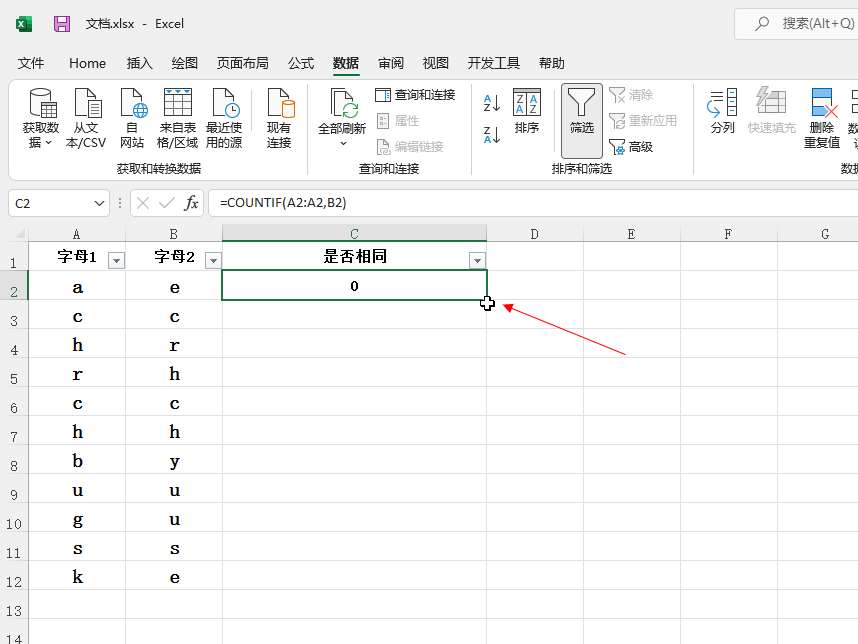Select cell C2 containing 0
This screenshot has height=644, width=858.
pos(355,285)
